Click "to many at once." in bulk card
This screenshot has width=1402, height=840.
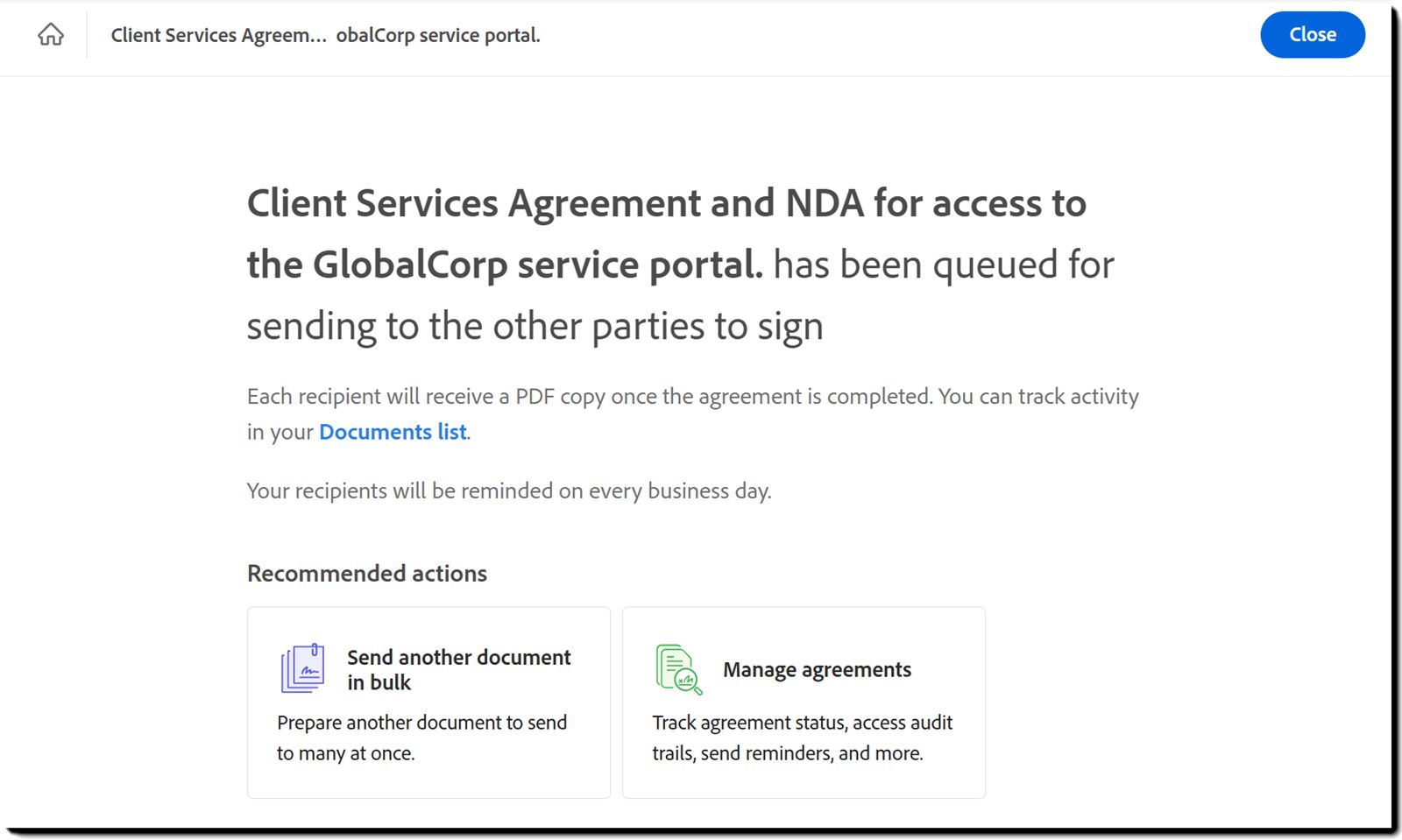coord(345,753)
